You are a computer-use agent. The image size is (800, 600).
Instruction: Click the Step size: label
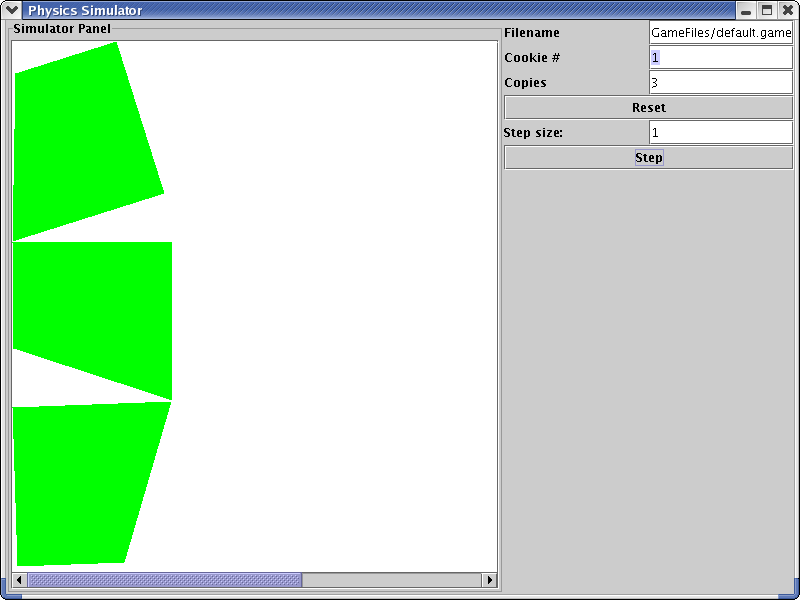[x=533, y=133]
